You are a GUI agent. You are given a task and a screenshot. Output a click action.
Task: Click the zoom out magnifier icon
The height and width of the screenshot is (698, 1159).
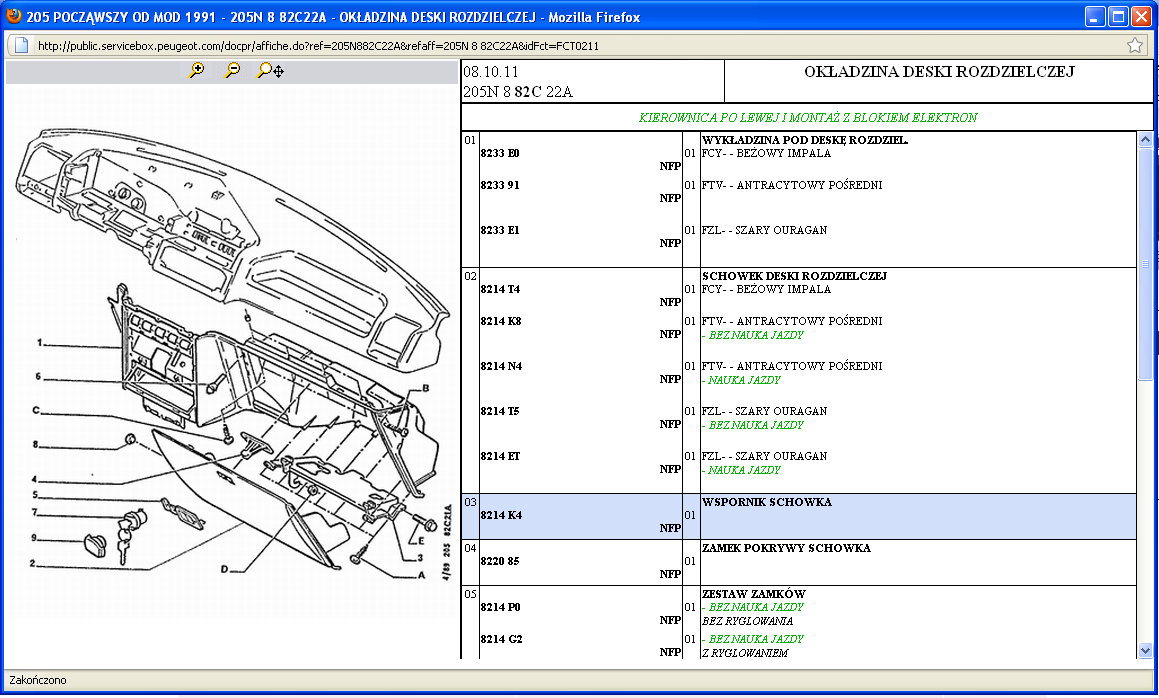pyautogui.click(x=232, y=71)
